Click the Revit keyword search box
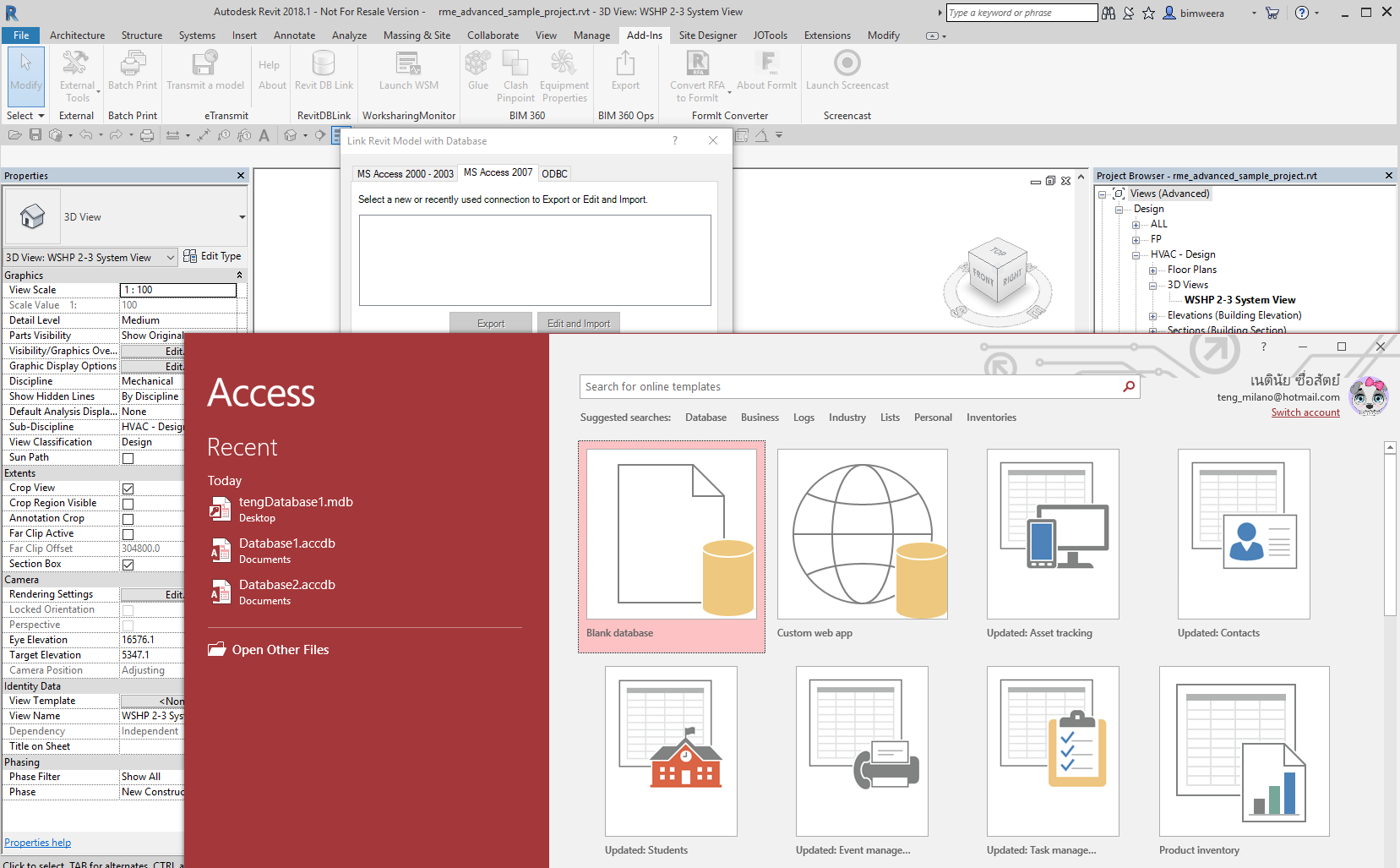The width and height of the screenshot is (1400, 868). [1021, 13]
